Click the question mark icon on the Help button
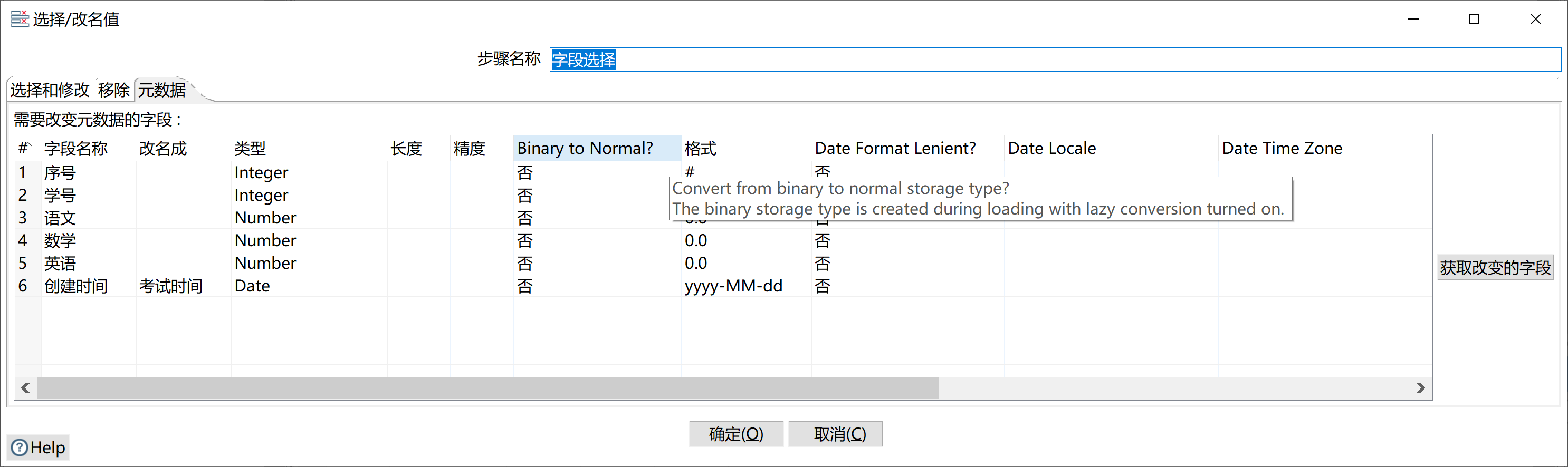Image resolution: width=1568 pixels, height=467 pixels. coord(19,447)
